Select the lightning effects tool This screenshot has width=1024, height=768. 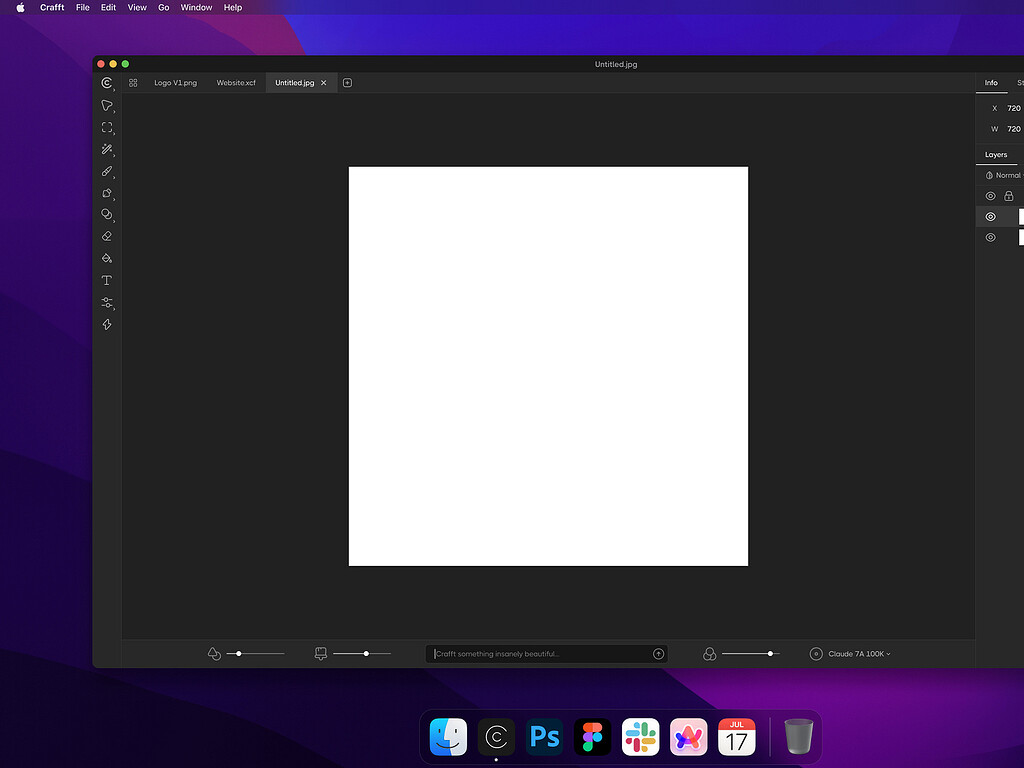107,324
